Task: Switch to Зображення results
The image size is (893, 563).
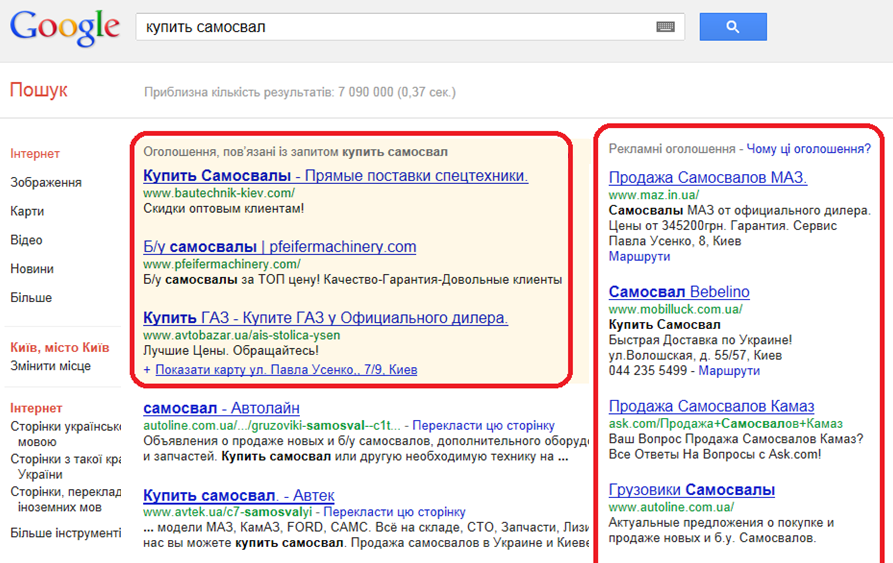Action: (46, 183)
